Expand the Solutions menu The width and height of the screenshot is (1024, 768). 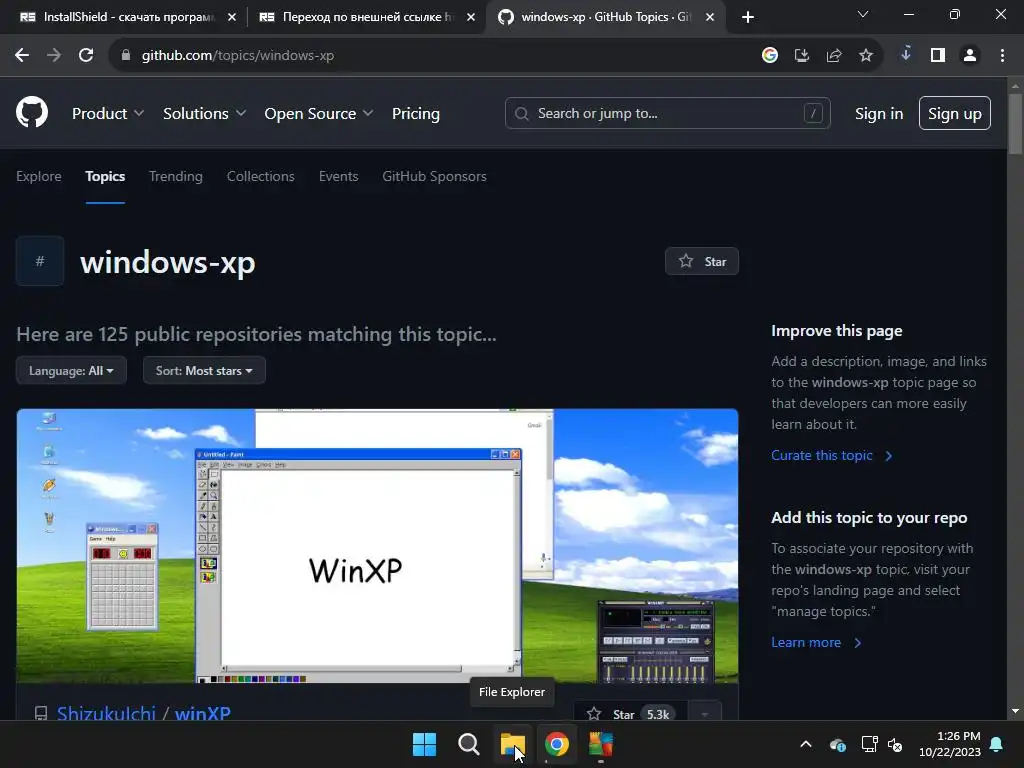click(x=204, y=114)
